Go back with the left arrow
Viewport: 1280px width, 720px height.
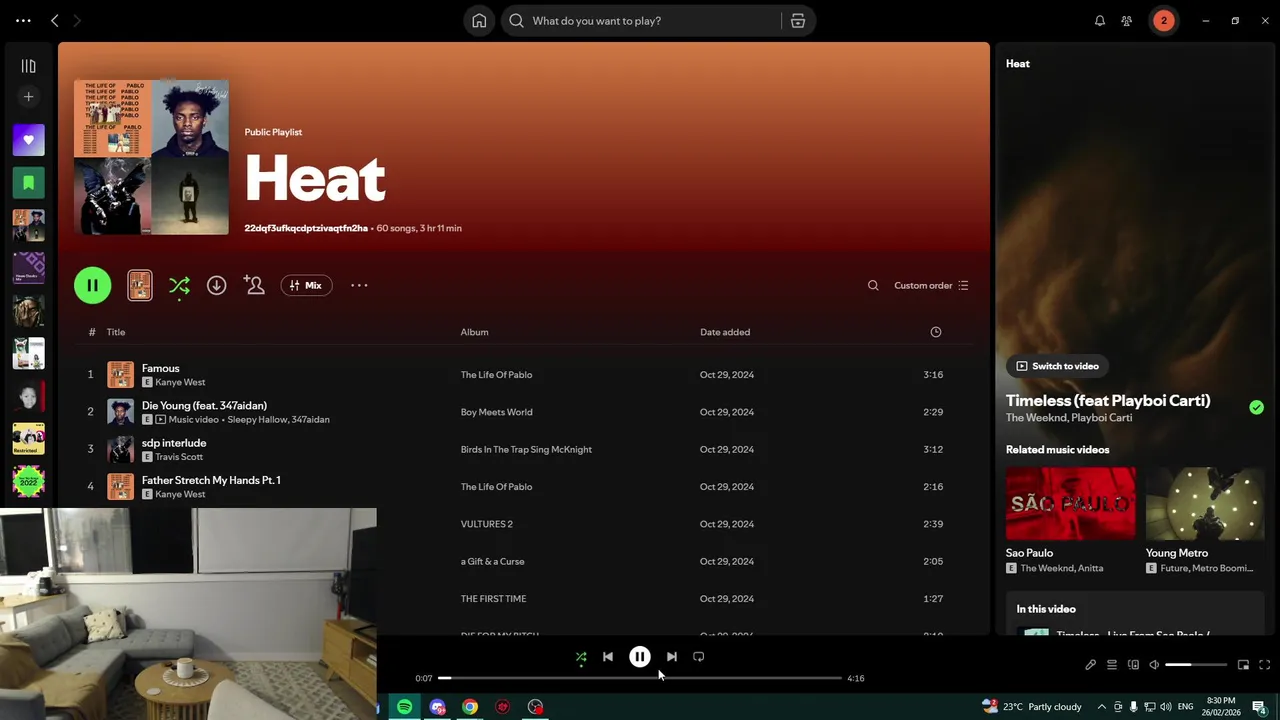coord(55,21)
